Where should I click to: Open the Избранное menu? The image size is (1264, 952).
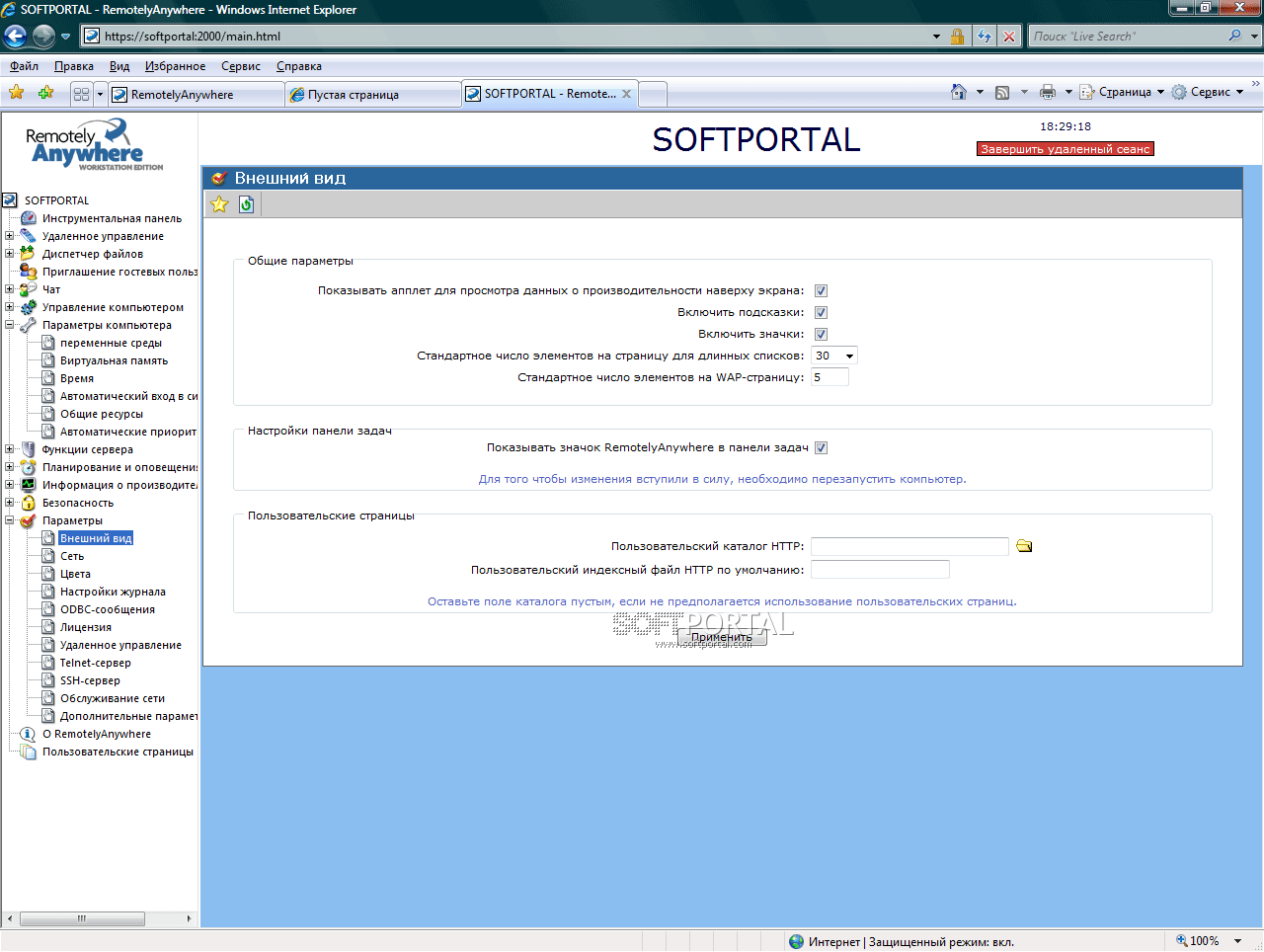[176, 66]
